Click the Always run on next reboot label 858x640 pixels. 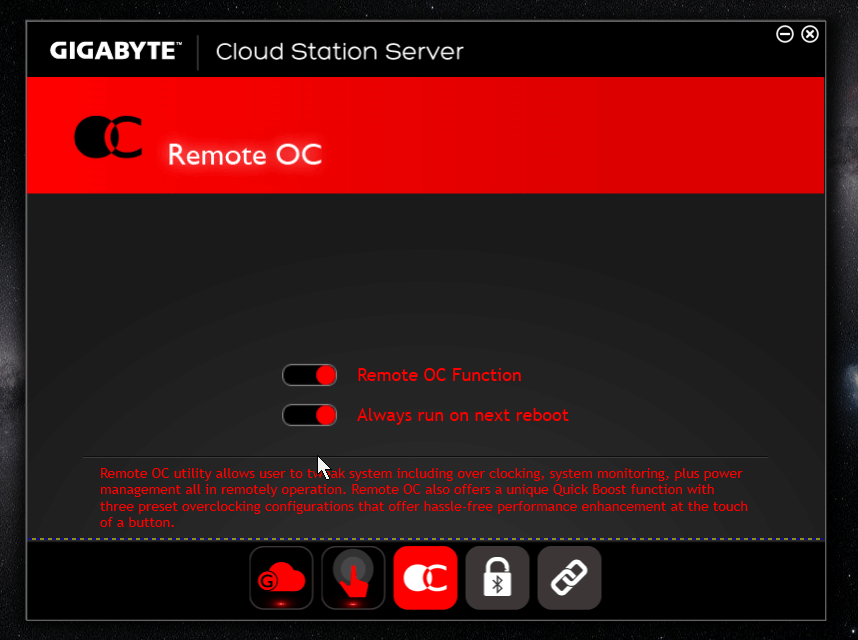tap(463, 415)
